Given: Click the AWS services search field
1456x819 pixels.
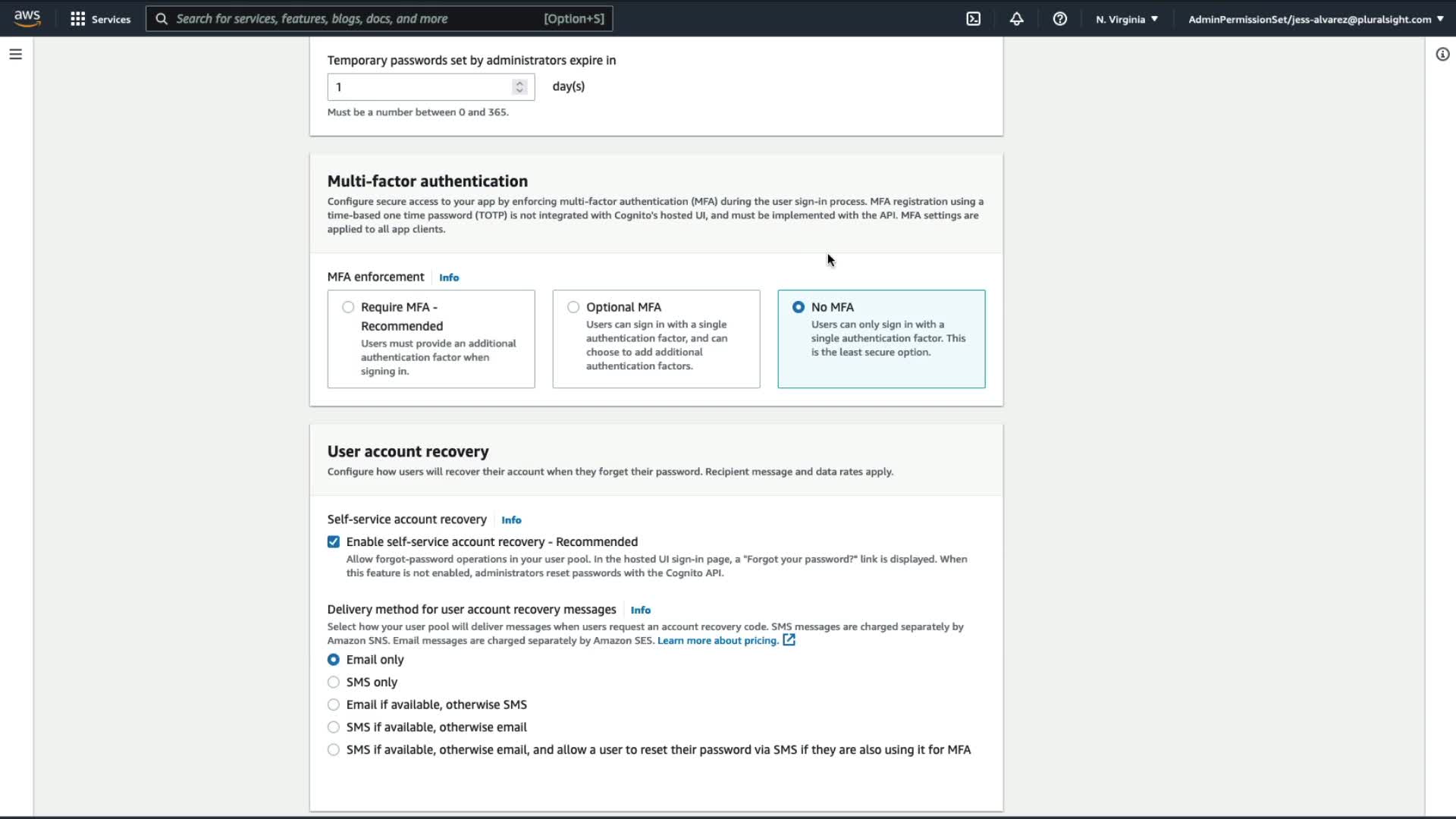Looking at the screenshot, I should click(379, 19).
